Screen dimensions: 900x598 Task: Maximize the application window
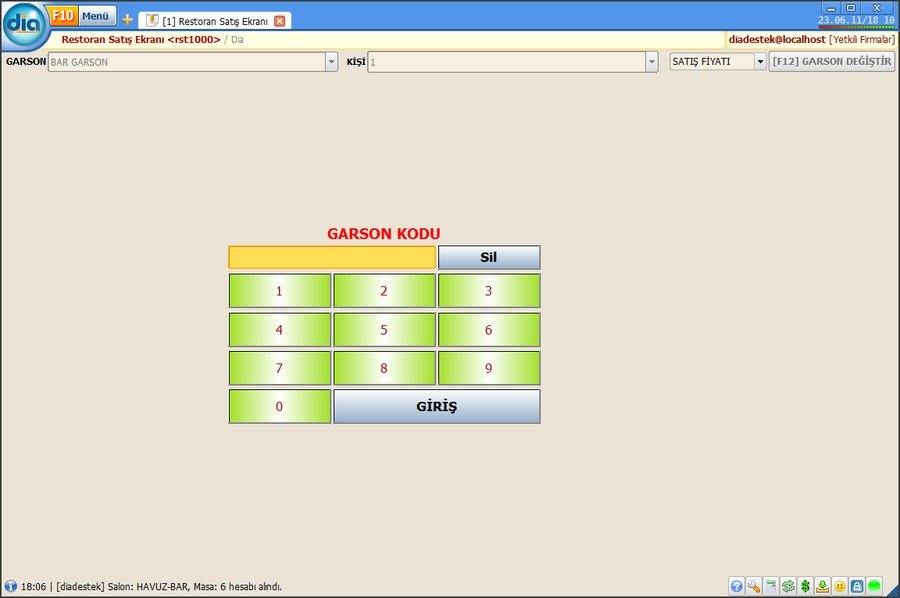click(x=851, y=8)
